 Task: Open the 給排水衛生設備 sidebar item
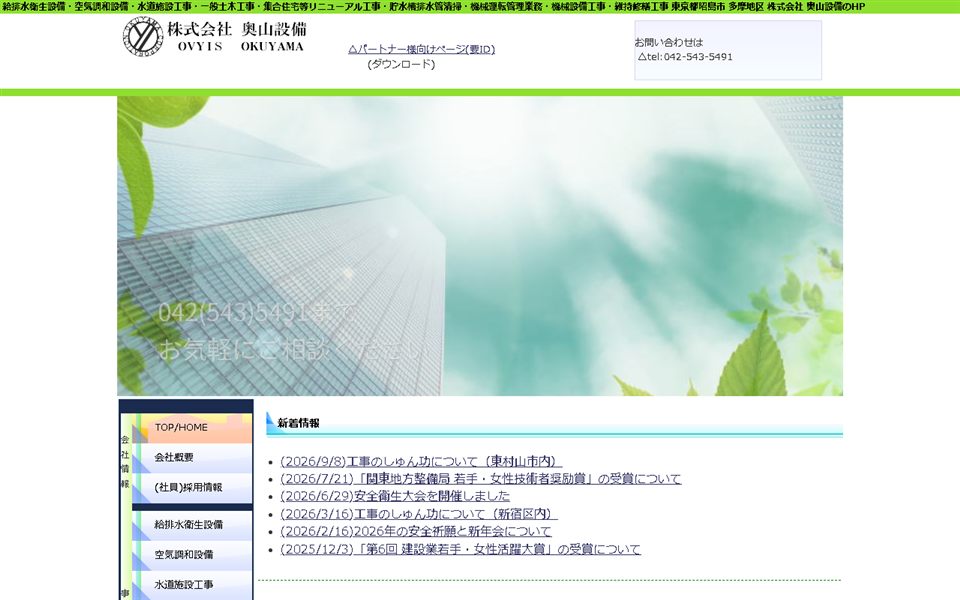click(x=192, y=525)
